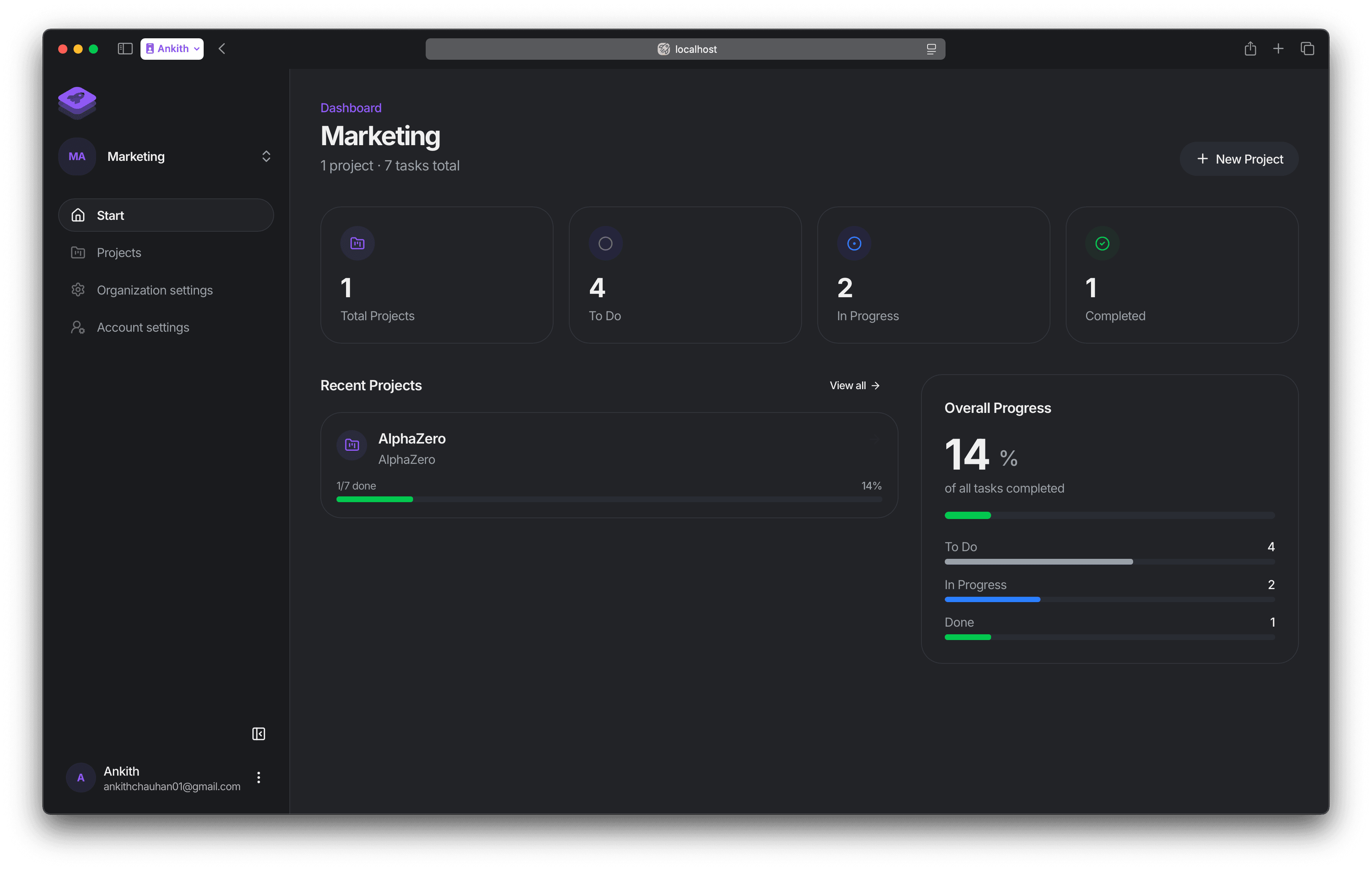Toggle the Safari sidebar icon
This screenshot has width=1372, height=871.
pyautogui.click(x=125, y=49)
